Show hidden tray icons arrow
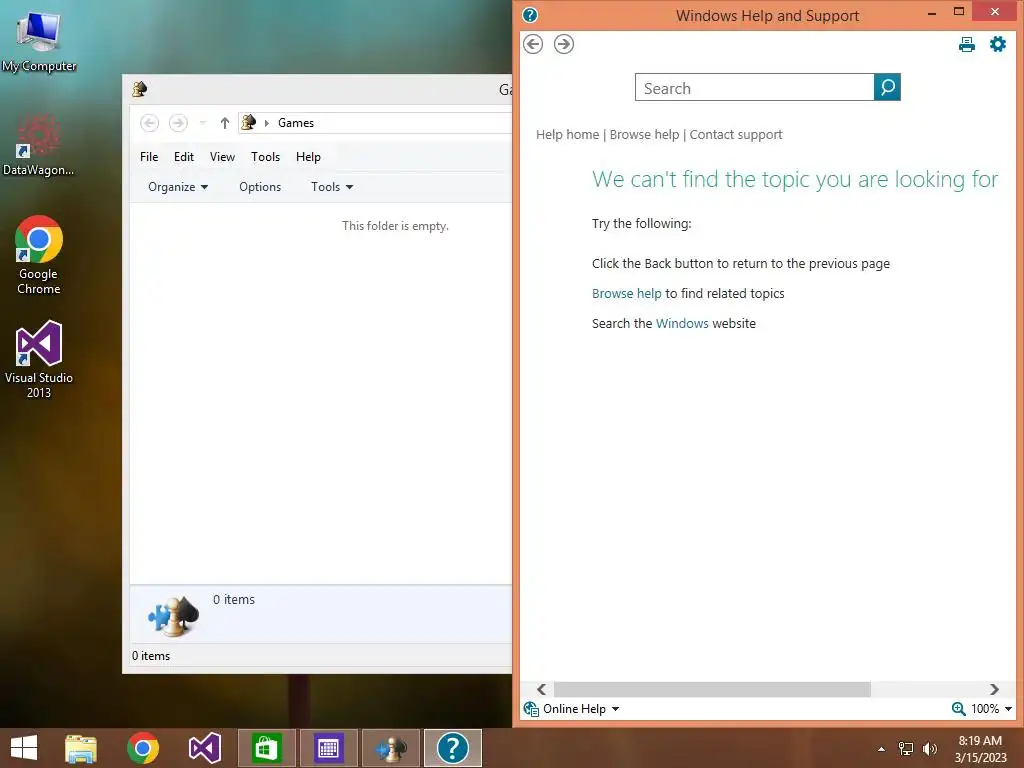Screen dimensions: 1024x768 (882, 749)
